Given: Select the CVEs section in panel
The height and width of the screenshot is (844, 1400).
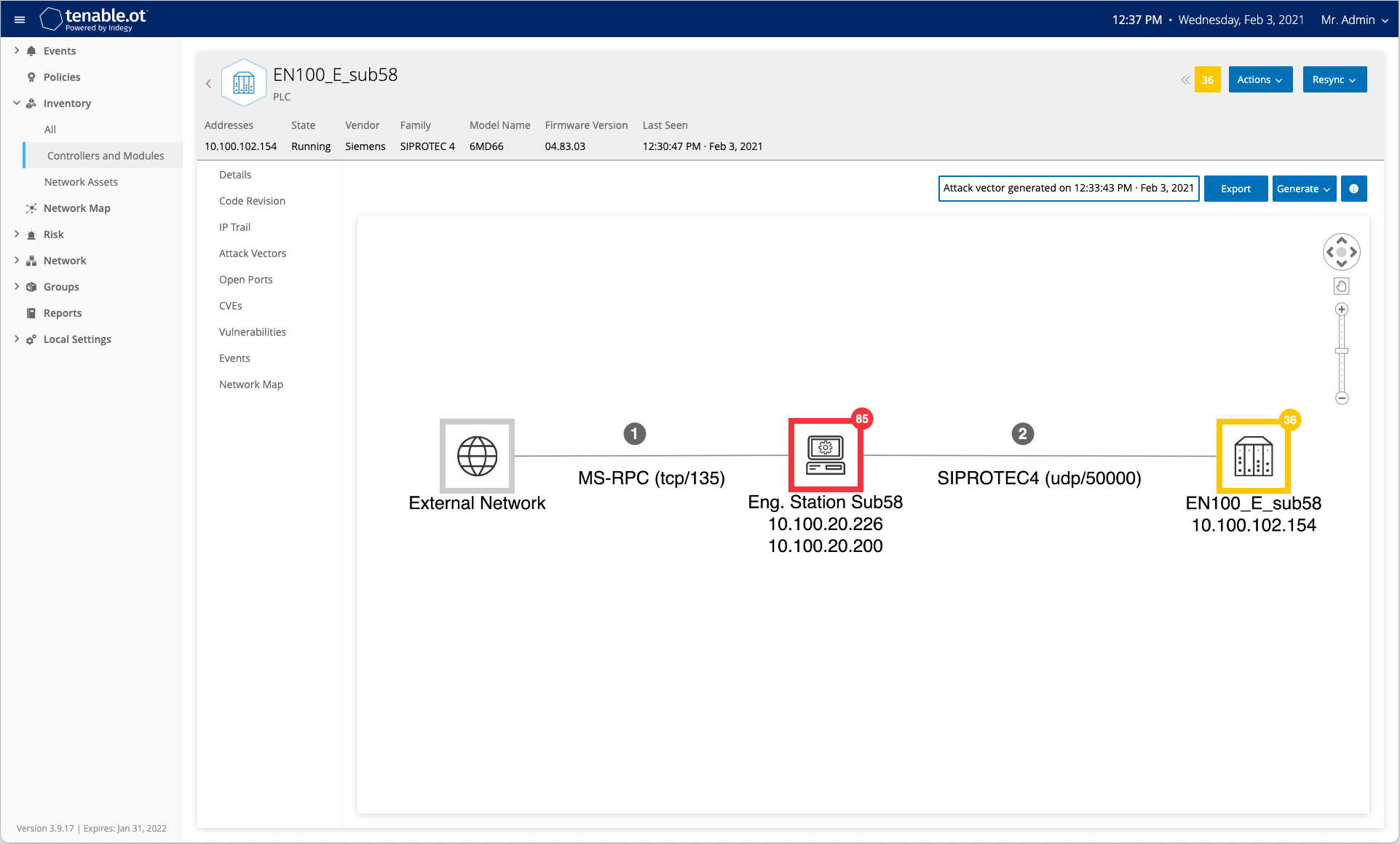Looking at the screenshot, I should point(229,305).
